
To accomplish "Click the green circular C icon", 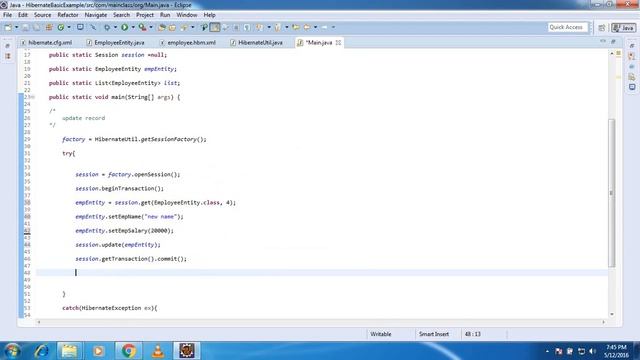I will (60, 27).
